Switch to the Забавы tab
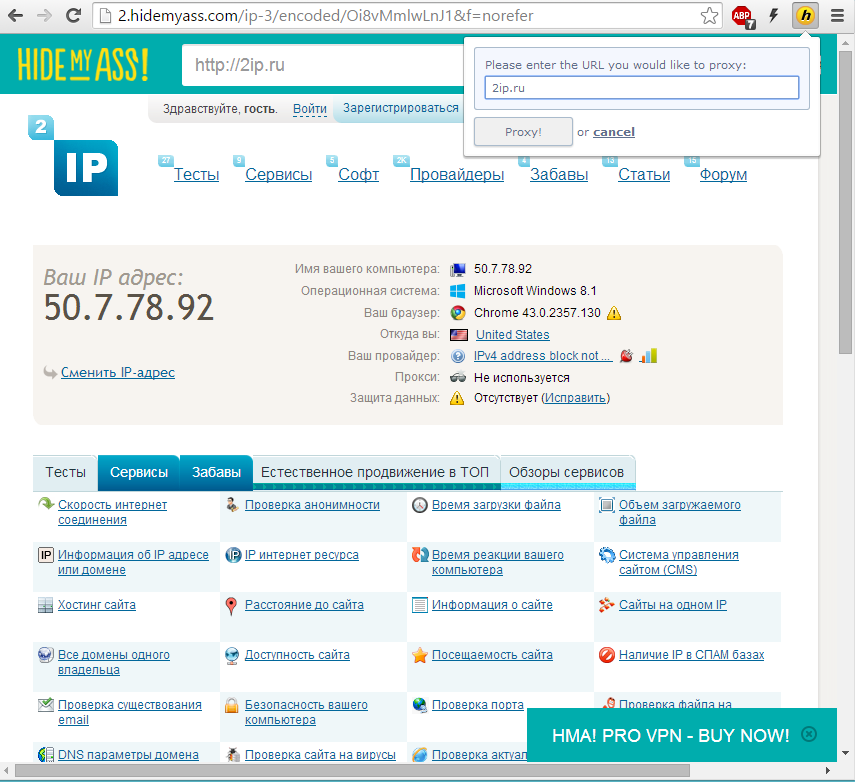Screen dimensions: 855x782 [x=216, y=472]
